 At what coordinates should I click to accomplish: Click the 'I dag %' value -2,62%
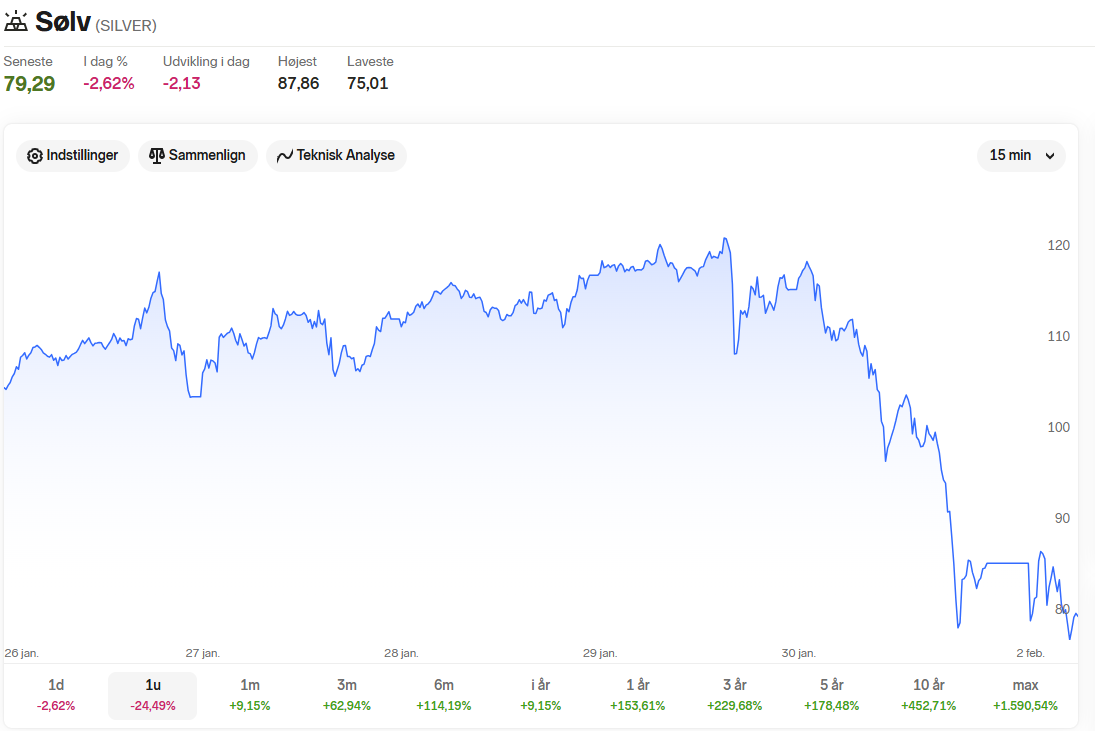tap(109, 83)
